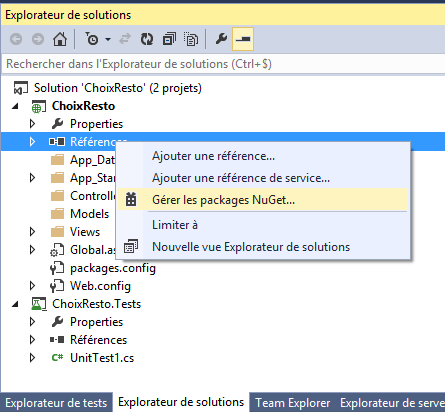
Task: Click the solution icon beside 'ChoixResto' solution
Action: 21,88
